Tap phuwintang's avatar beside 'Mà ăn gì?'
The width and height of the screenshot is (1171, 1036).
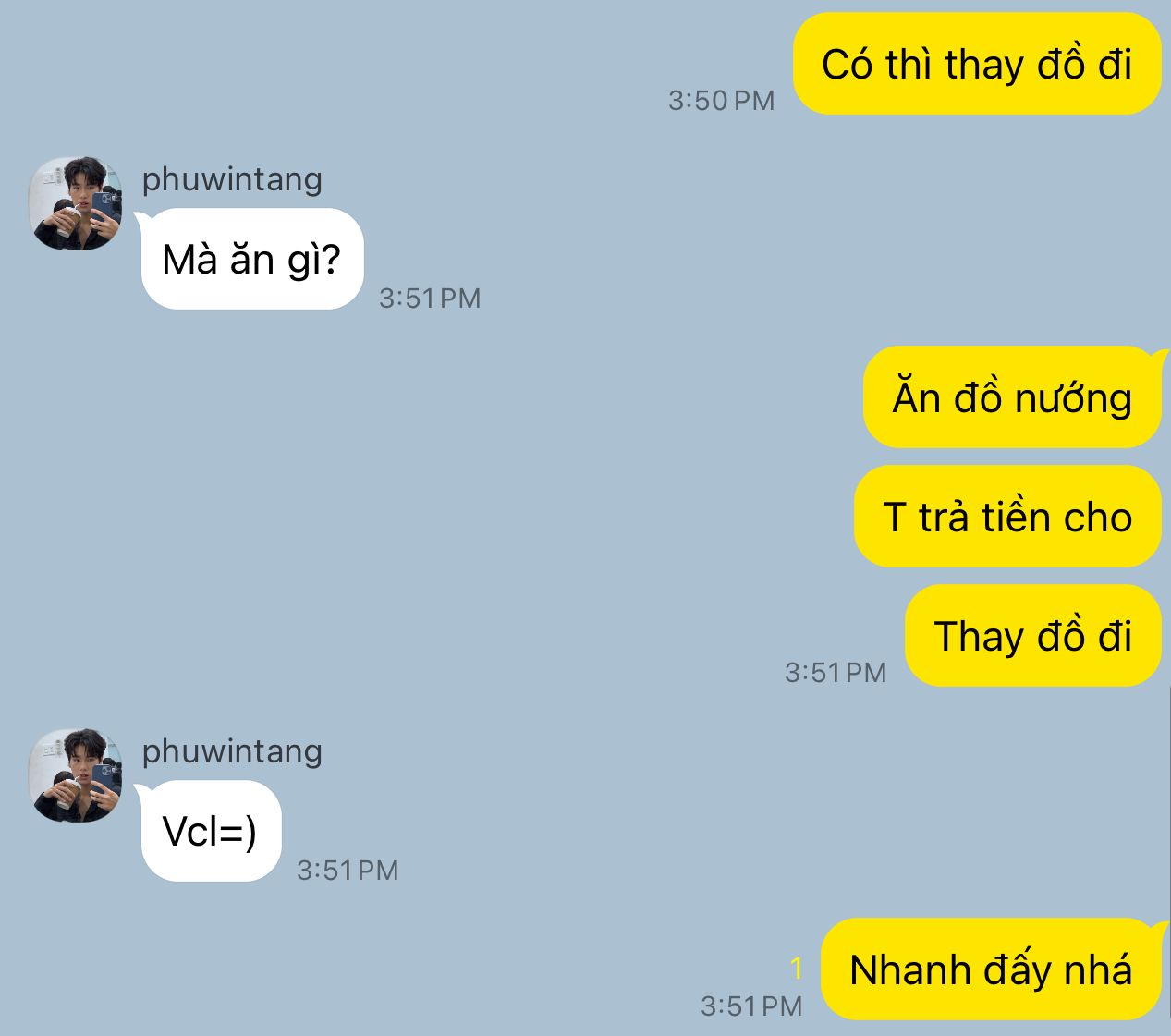(x=77, y=203)
